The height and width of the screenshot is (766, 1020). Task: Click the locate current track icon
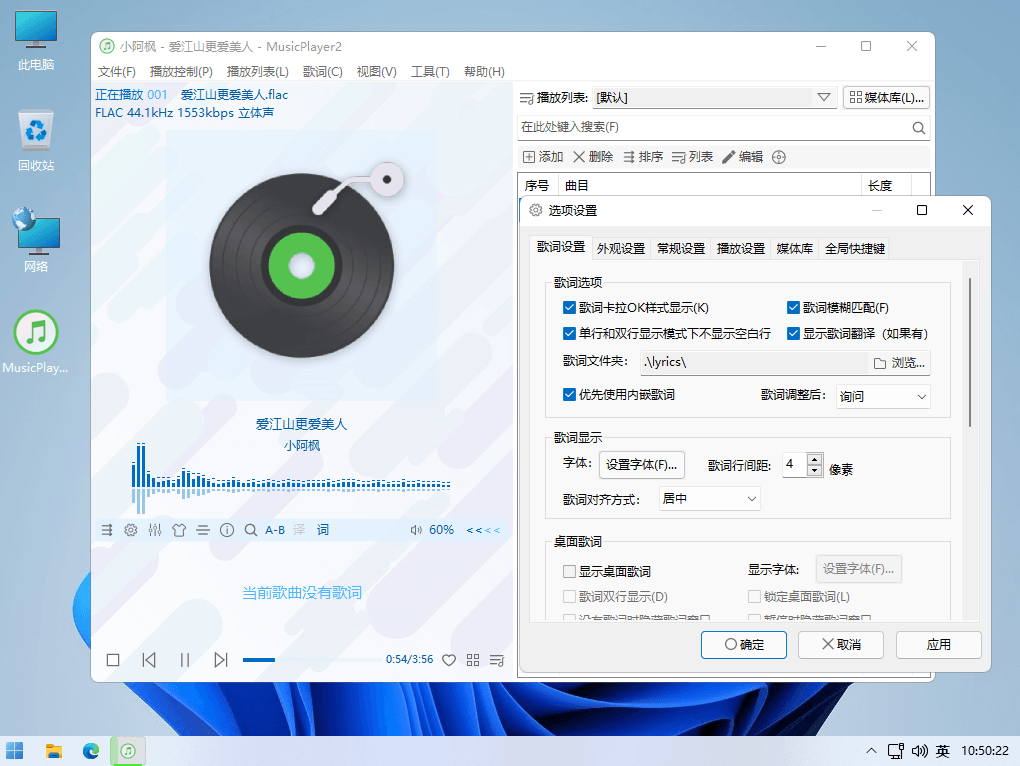click(x=779, y=157)
